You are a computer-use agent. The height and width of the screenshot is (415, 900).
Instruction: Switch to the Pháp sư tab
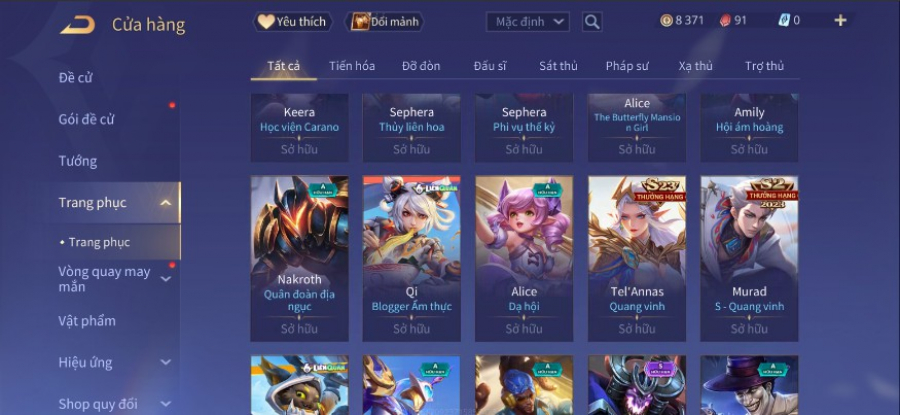click(627, 66)
